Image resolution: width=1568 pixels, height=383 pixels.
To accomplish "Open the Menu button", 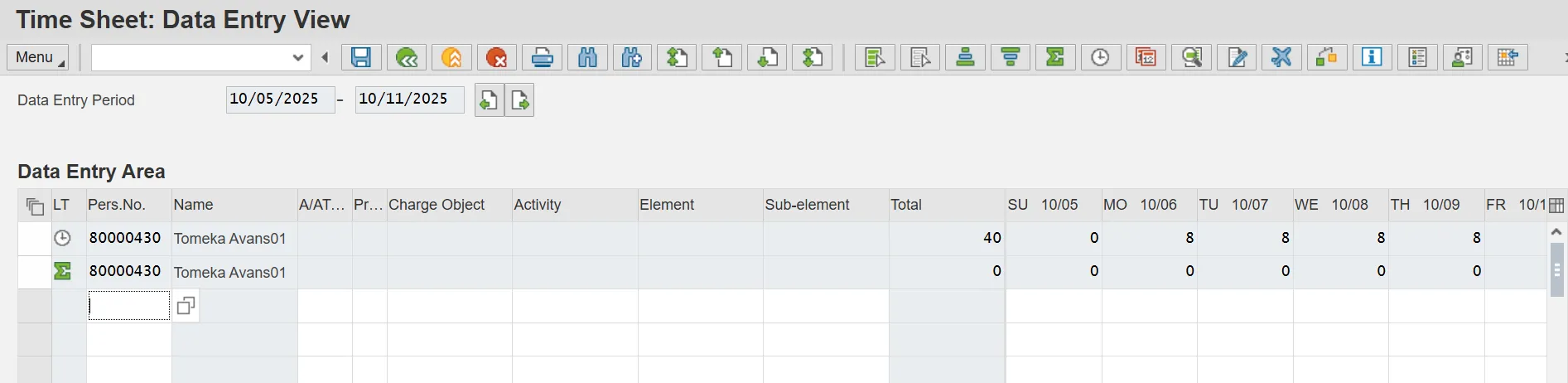I will click(38, 57).
